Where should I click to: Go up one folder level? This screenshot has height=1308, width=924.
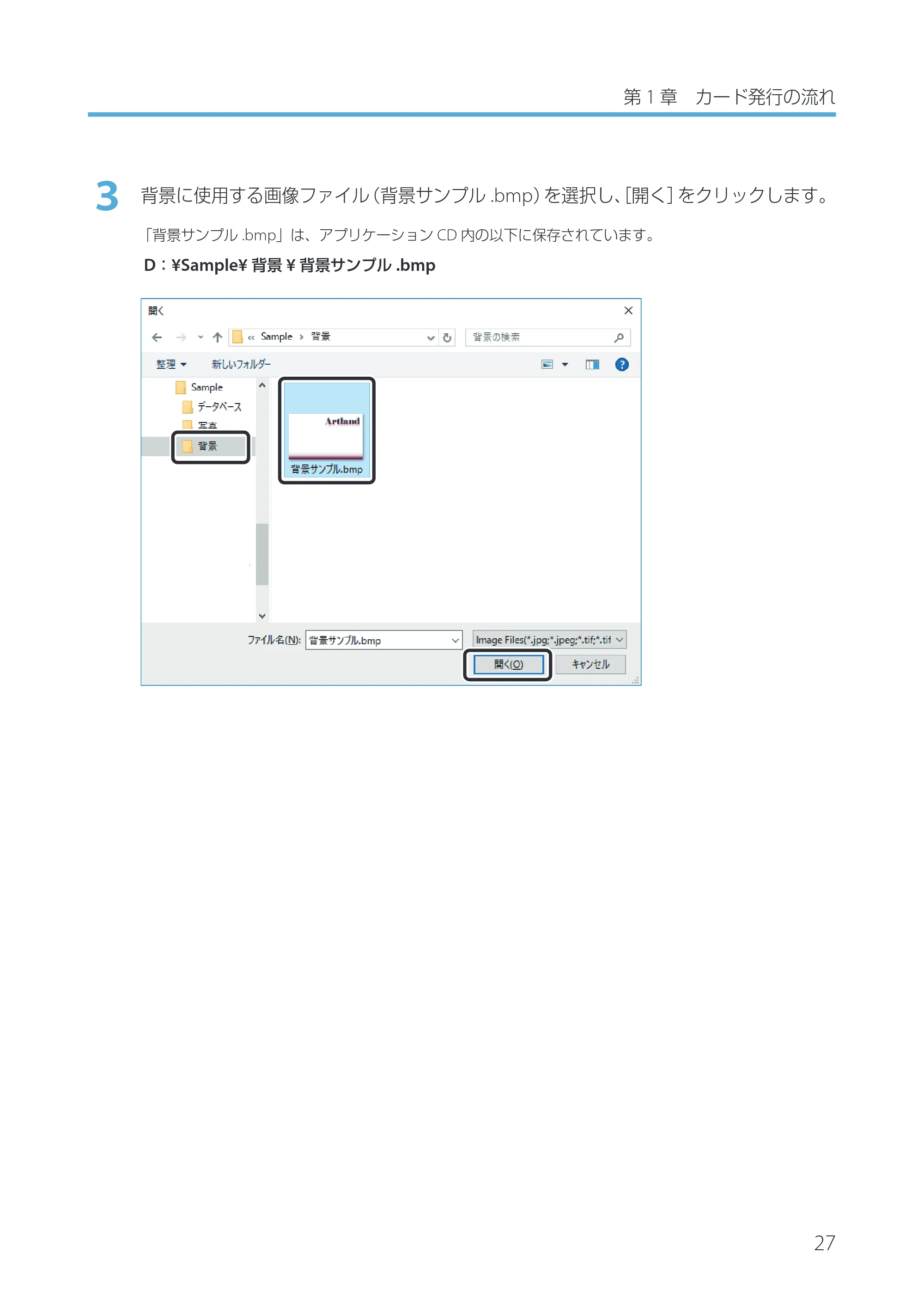point(218,337)
